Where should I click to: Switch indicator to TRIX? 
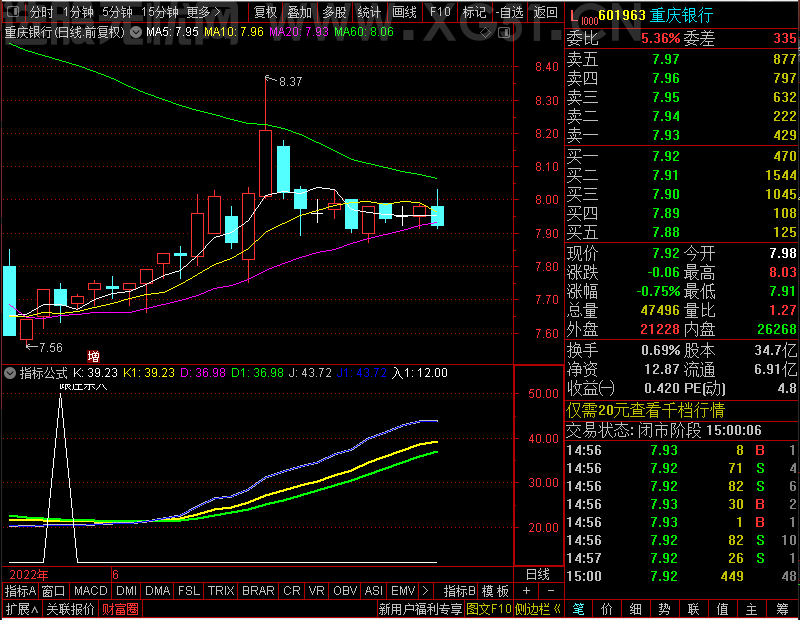coord(221,591)
